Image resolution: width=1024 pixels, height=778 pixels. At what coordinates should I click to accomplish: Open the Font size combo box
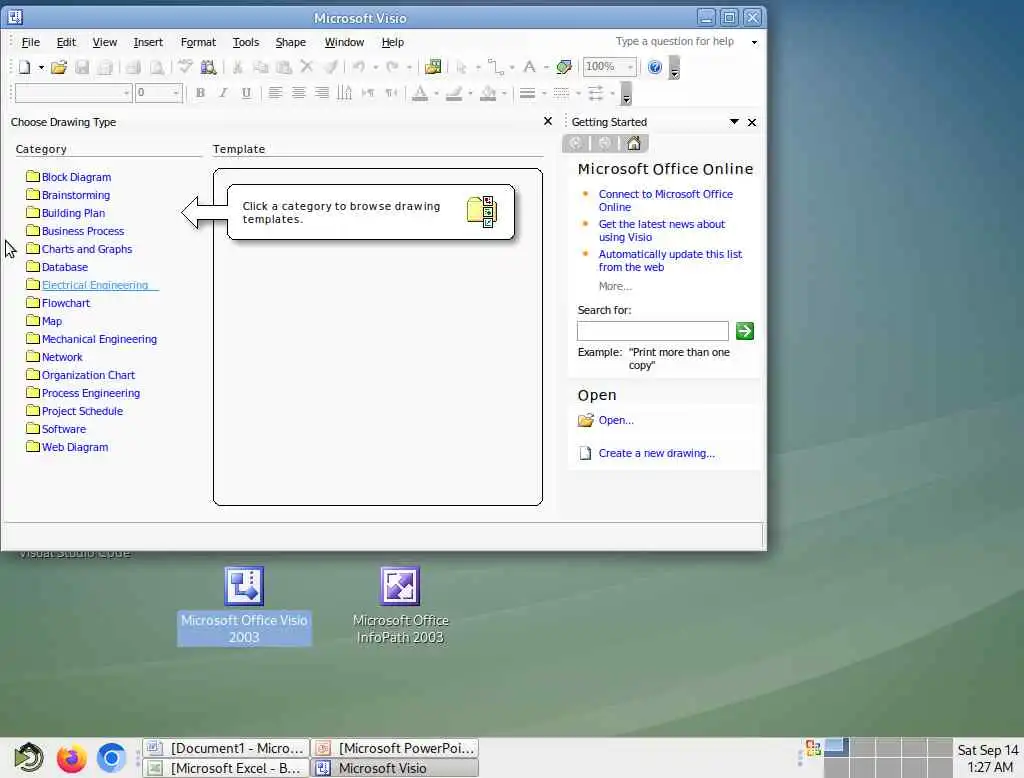(x=159, y=93)
